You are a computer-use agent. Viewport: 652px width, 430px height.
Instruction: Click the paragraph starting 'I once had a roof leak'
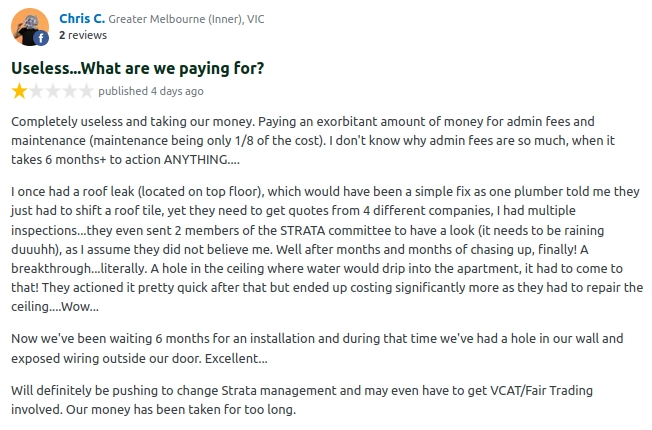327,249
